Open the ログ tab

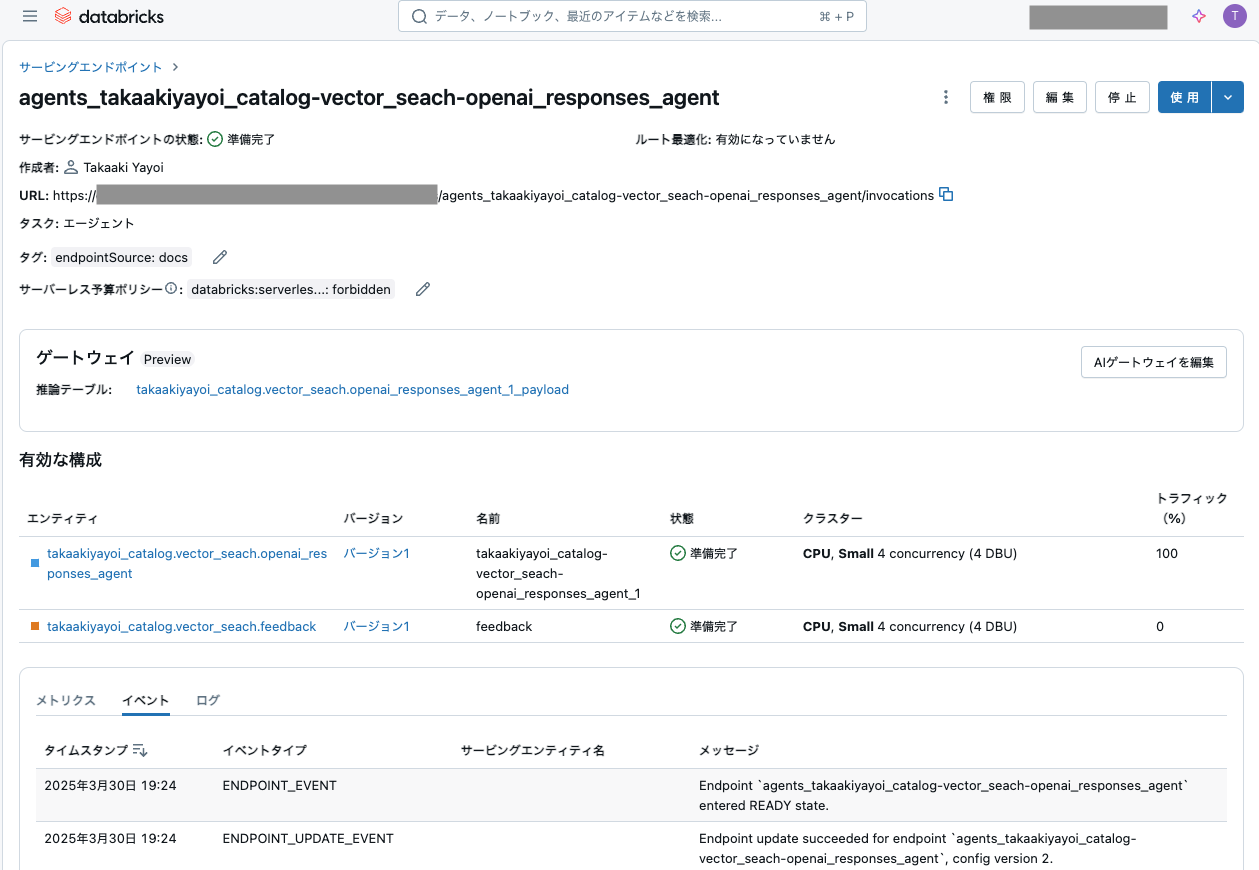[x=207, y=700]
